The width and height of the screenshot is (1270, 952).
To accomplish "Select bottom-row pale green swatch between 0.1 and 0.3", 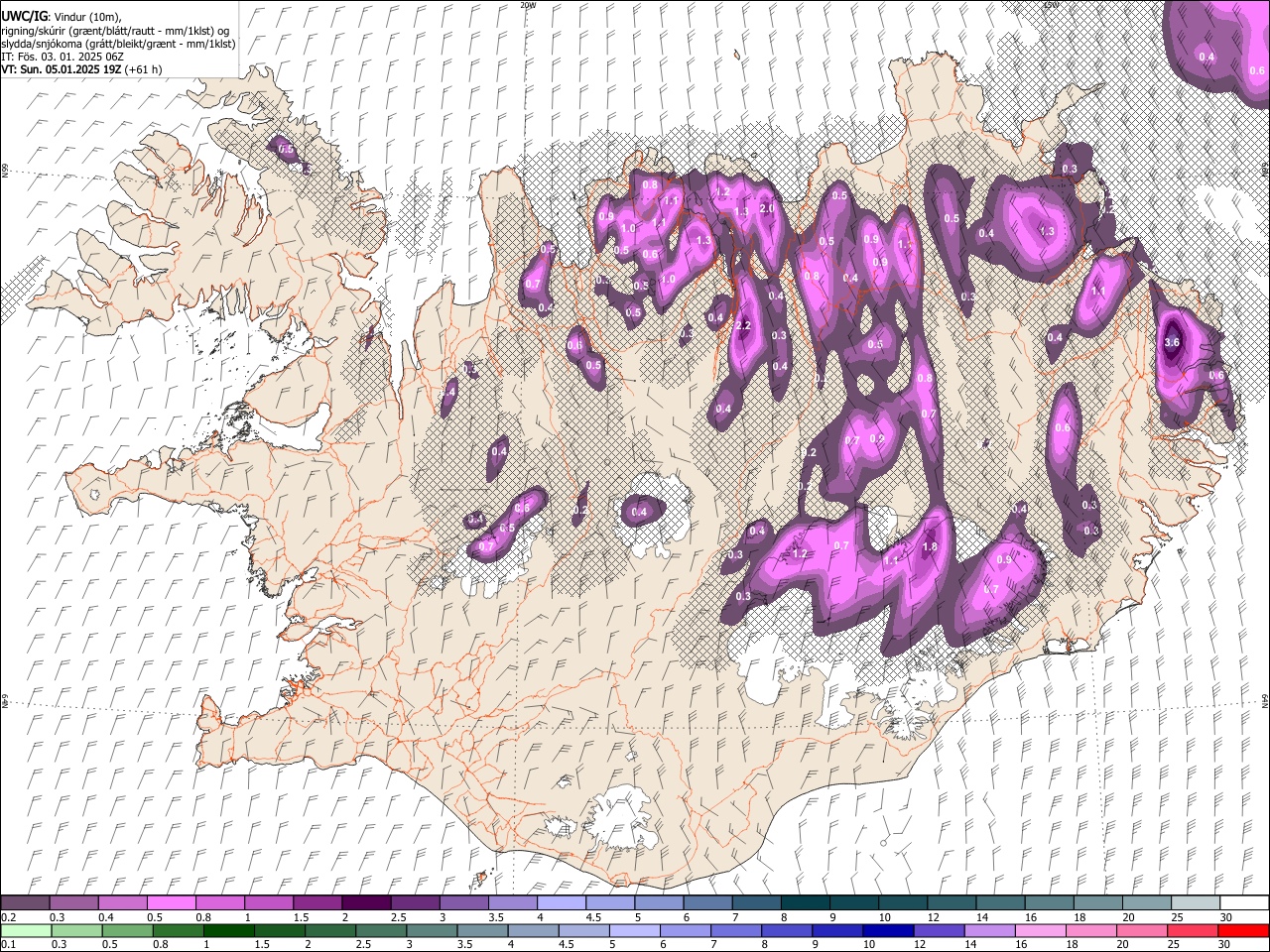I will (x=25, y=930).
